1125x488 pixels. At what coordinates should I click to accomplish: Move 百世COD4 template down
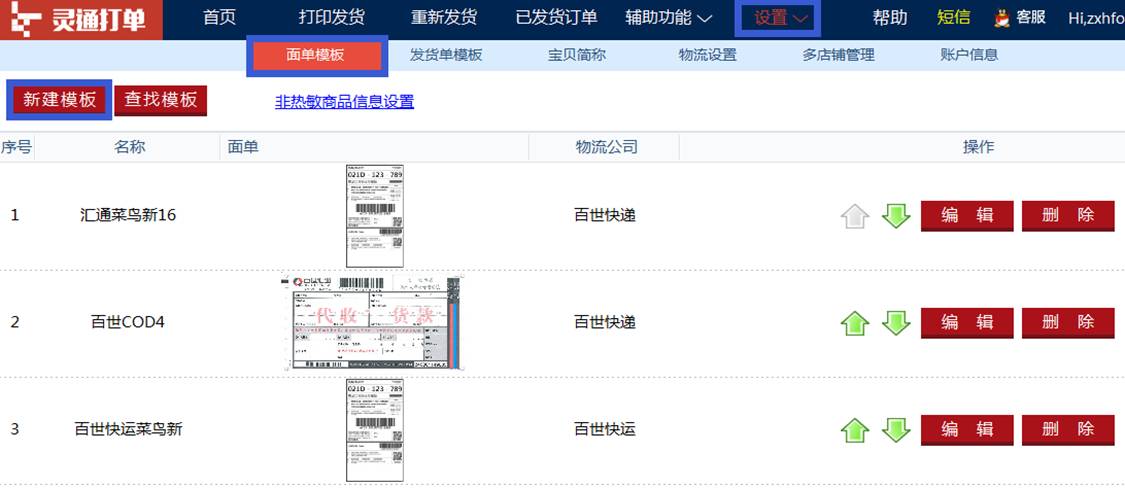coord(896,323)
